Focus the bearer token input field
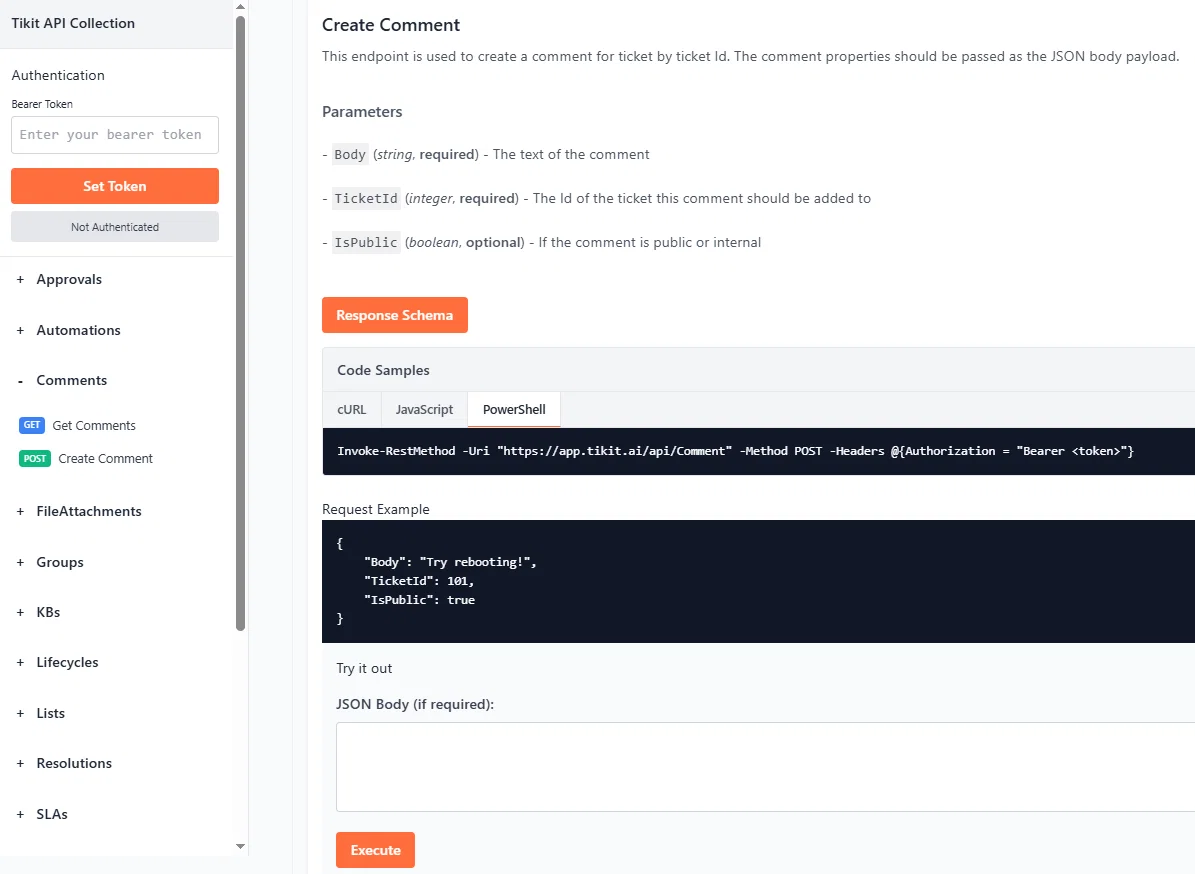 [115, 135]
